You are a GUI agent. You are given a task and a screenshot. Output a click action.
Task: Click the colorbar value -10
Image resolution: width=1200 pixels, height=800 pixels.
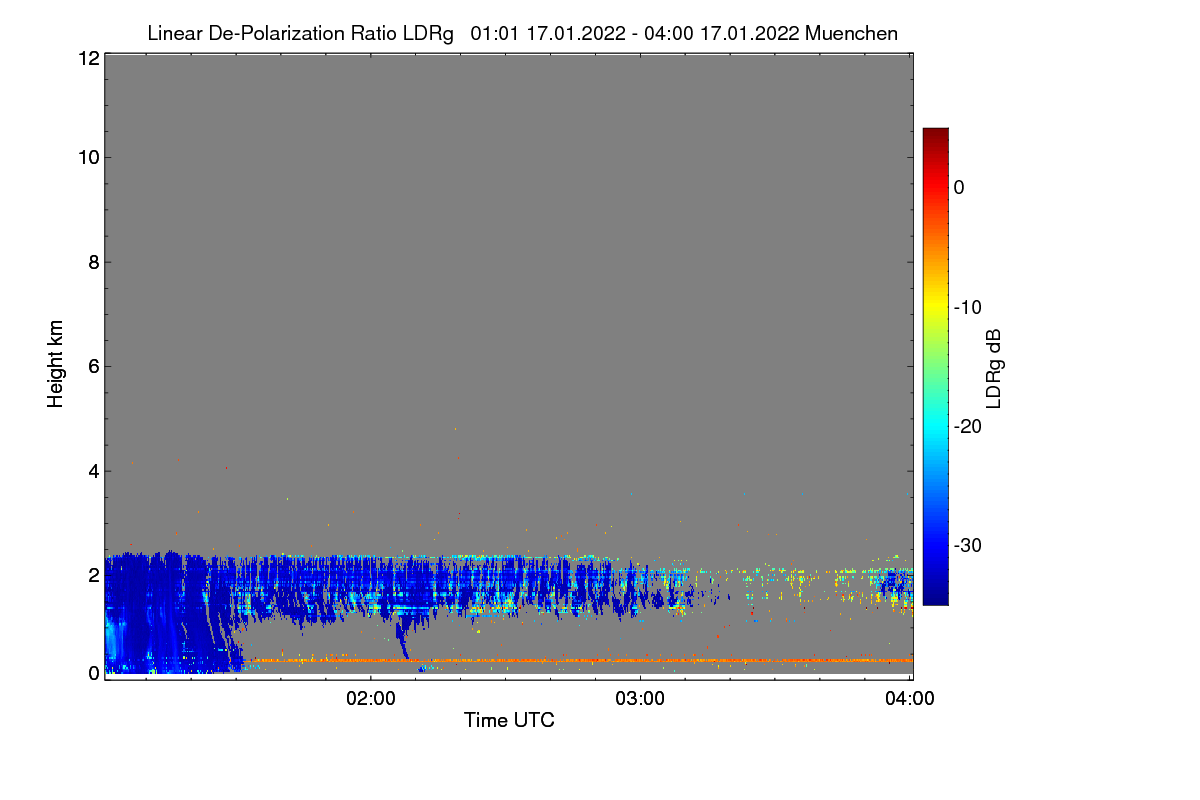(967, 307)
